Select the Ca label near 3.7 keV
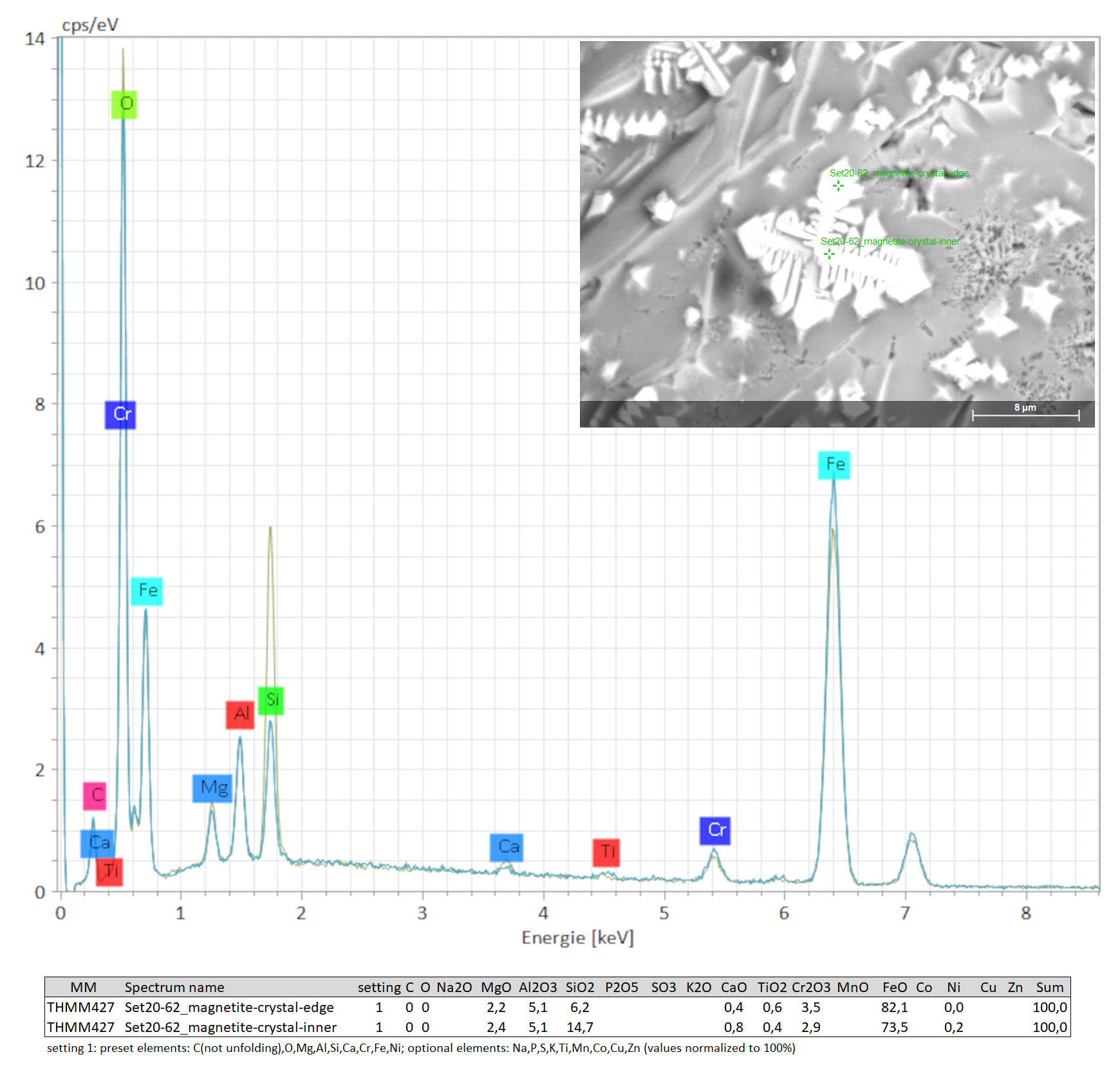 click(507, 847)
